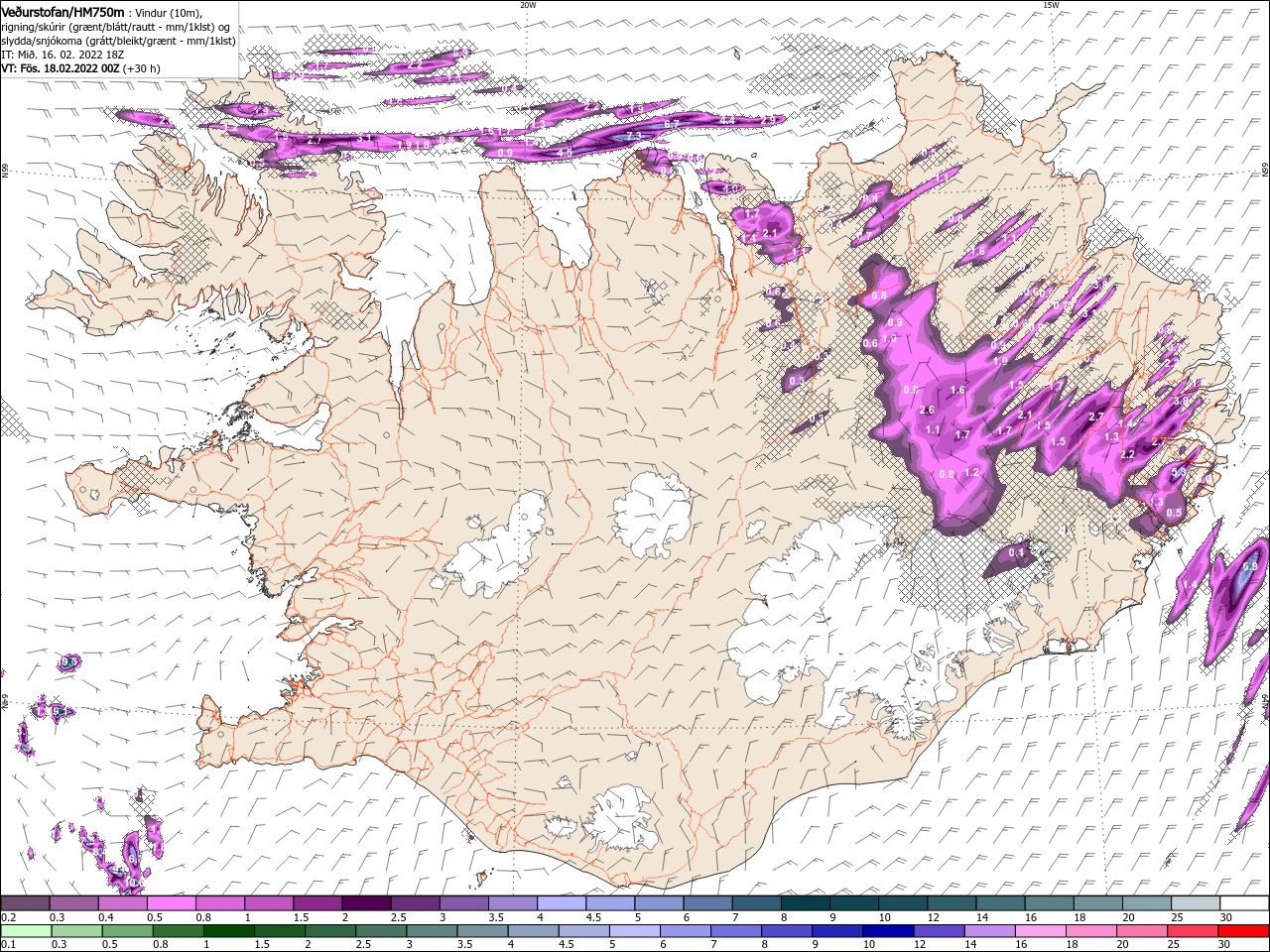Click the 15W longitude label
Image resolution: width=1270 pixels, height=952 pixels.
tap(1051, 5)
